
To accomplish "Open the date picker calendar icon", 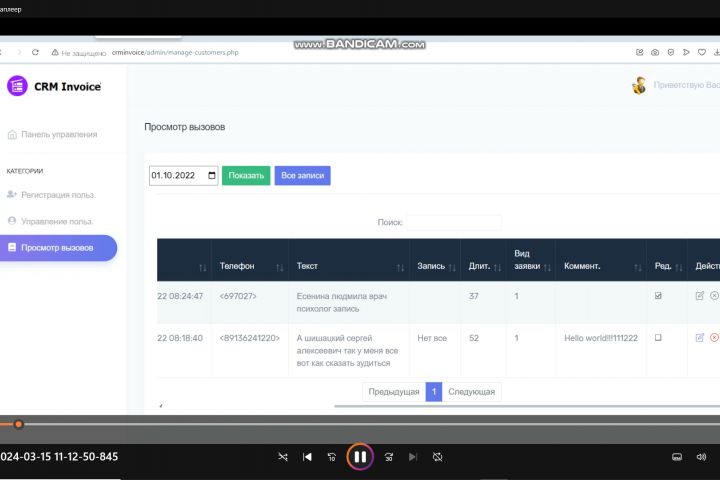I will coord(212,175).
